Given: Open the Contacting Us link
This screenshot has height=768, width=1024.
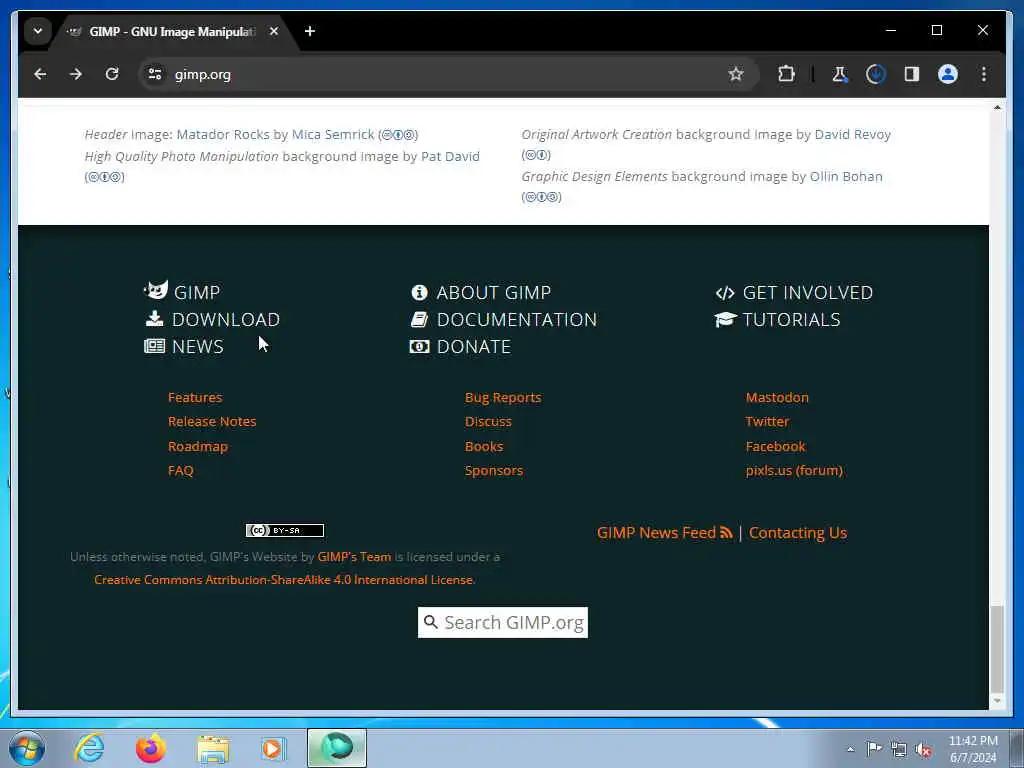Looking at the screenshot, I should pyautogui.click(x=798, y=533).
